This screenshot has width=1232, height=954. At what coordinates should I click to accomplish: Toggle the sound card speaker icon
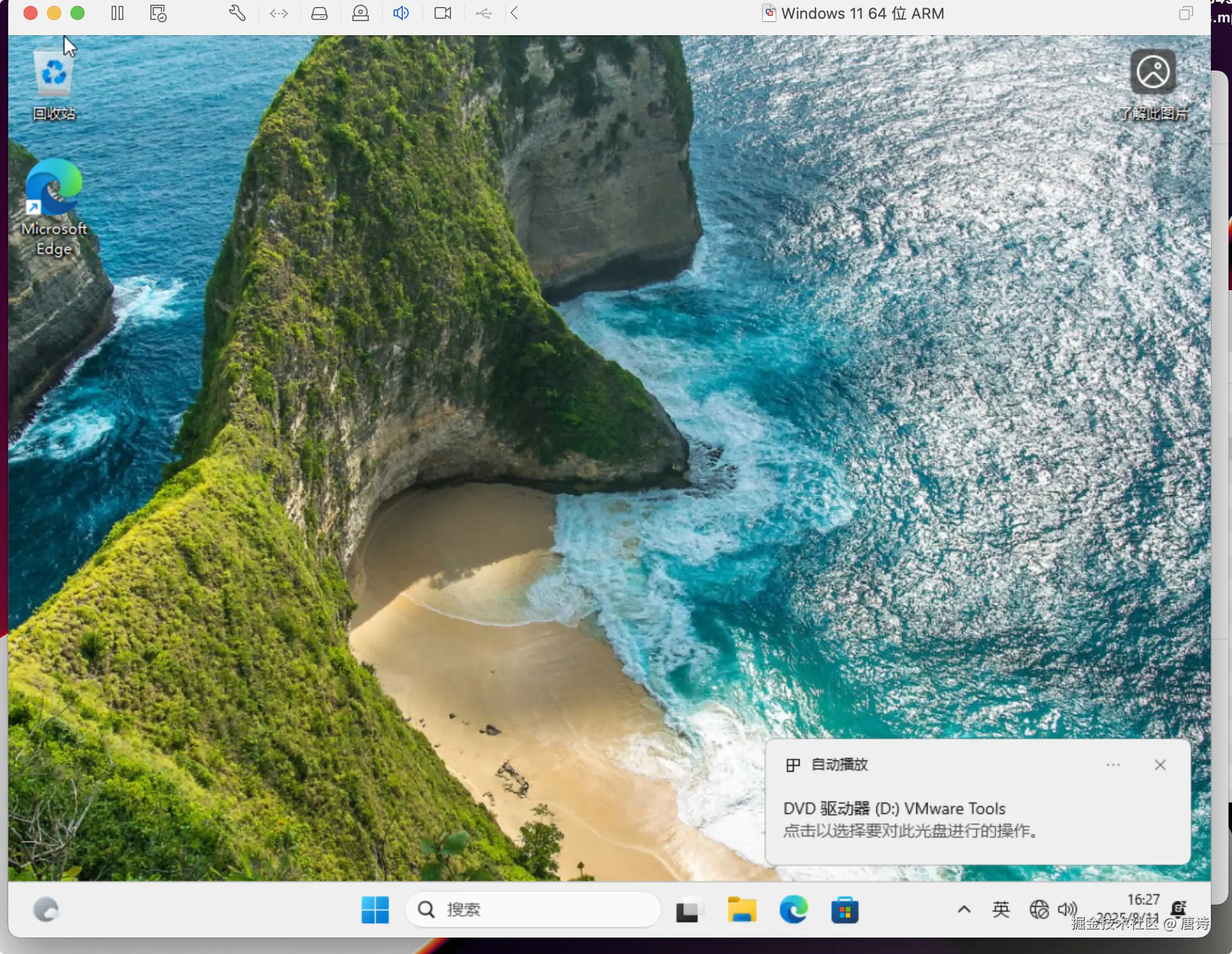click(401, 13)
